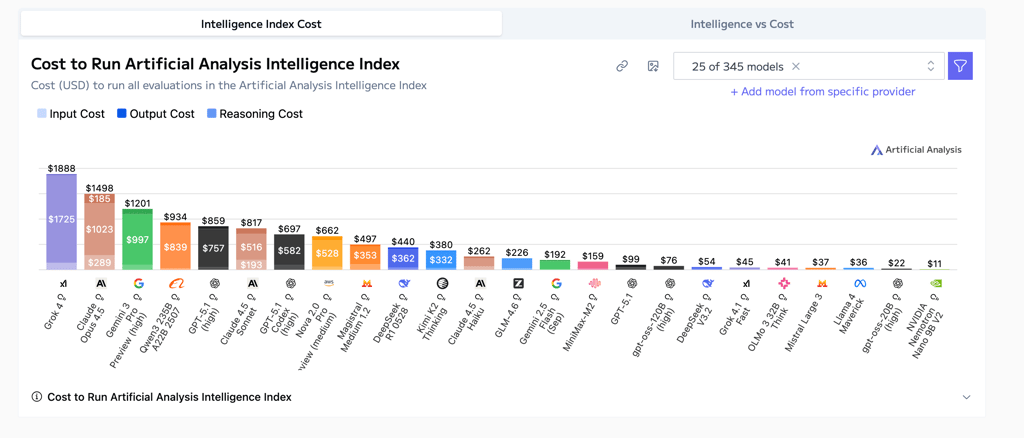Click the $1201 total above the Gemini 3 Pro bar
Image resolution: width=1024 pixels, height=438 pixels.
[138, 203]
